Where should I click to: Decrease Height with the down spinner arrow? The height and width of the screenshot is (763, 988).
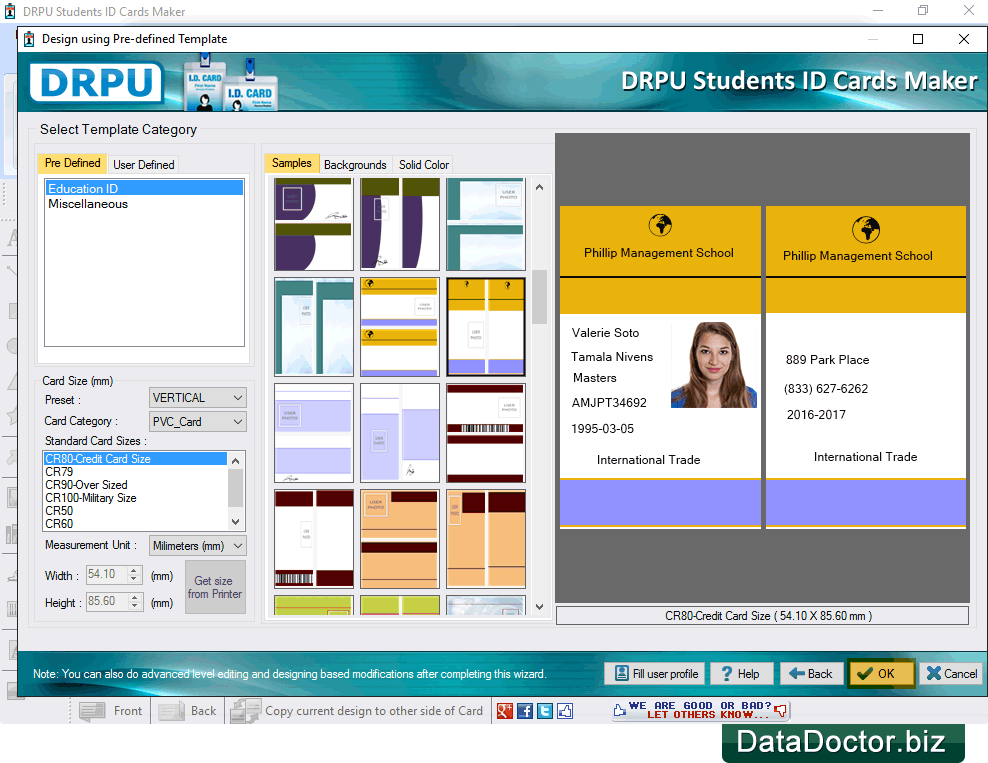[134, 606]
